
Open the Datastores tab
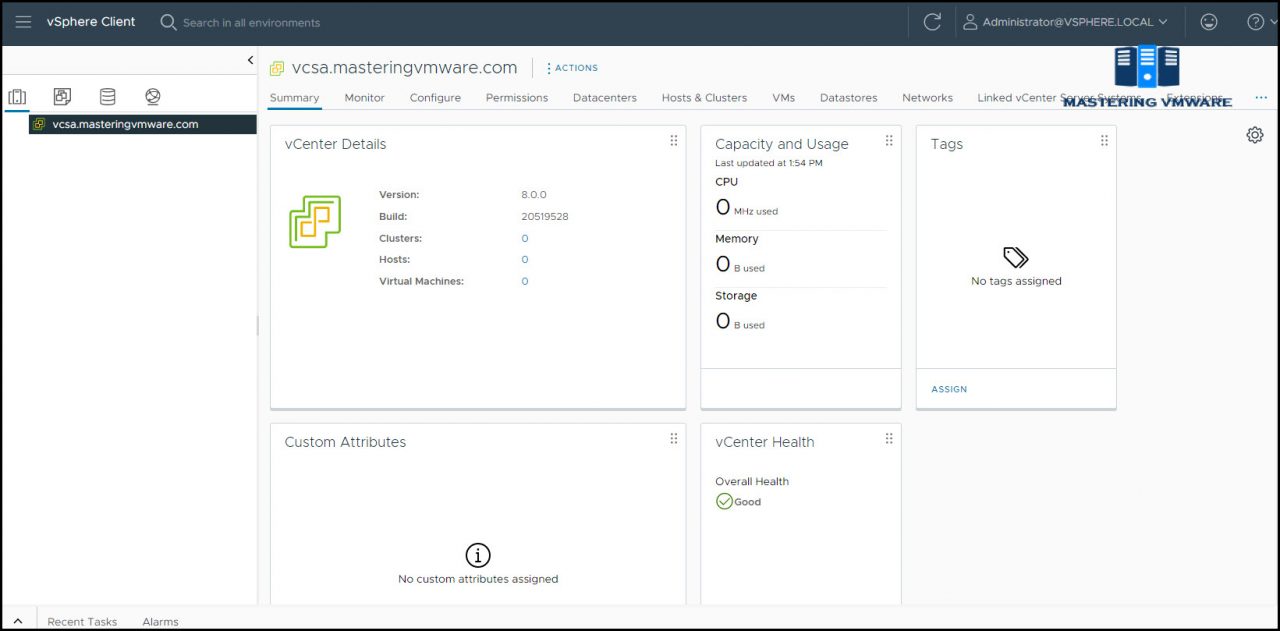point(848,98)
